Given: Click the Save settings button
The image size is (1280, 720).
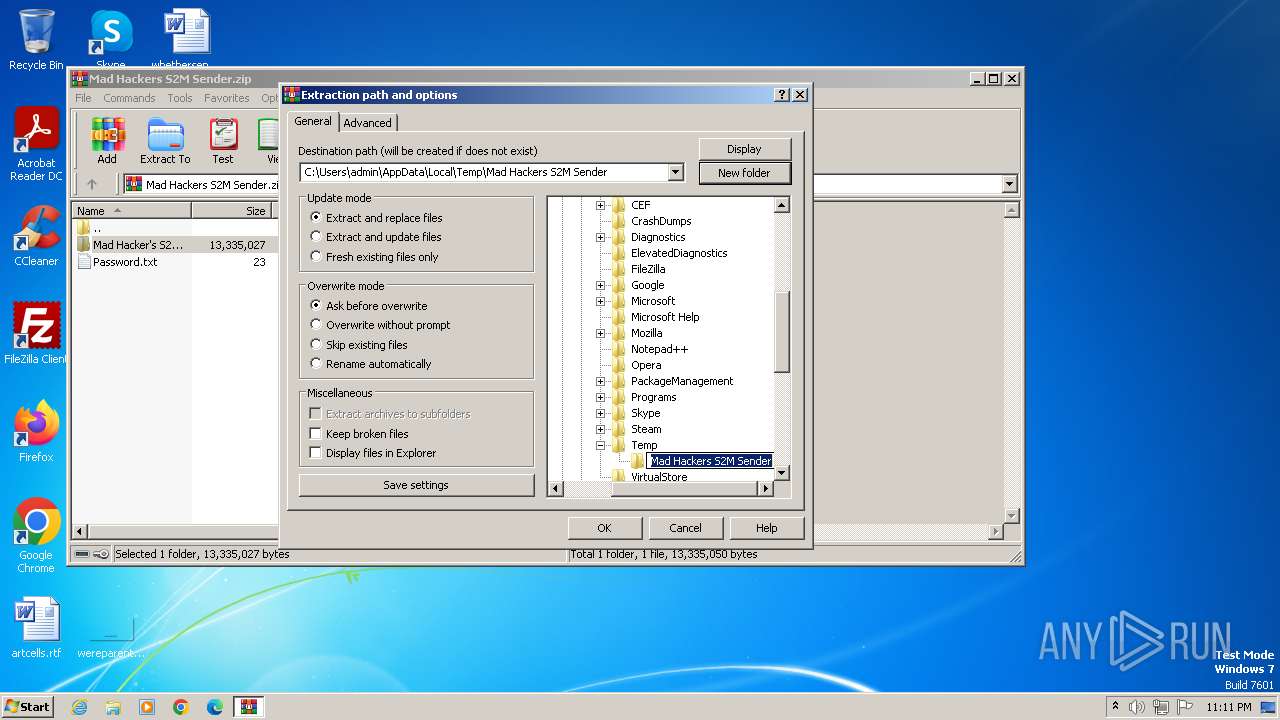Looking at the screenshot, I should [416, 485].
